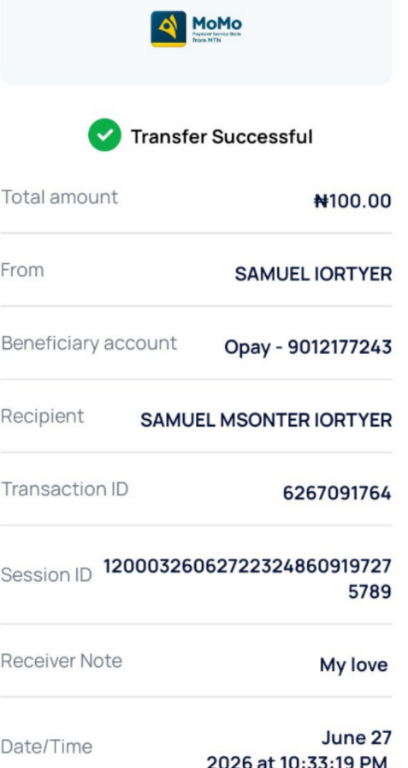Click the Session ID label
Viewport: 408px width, 768px height.
[46, 575]
